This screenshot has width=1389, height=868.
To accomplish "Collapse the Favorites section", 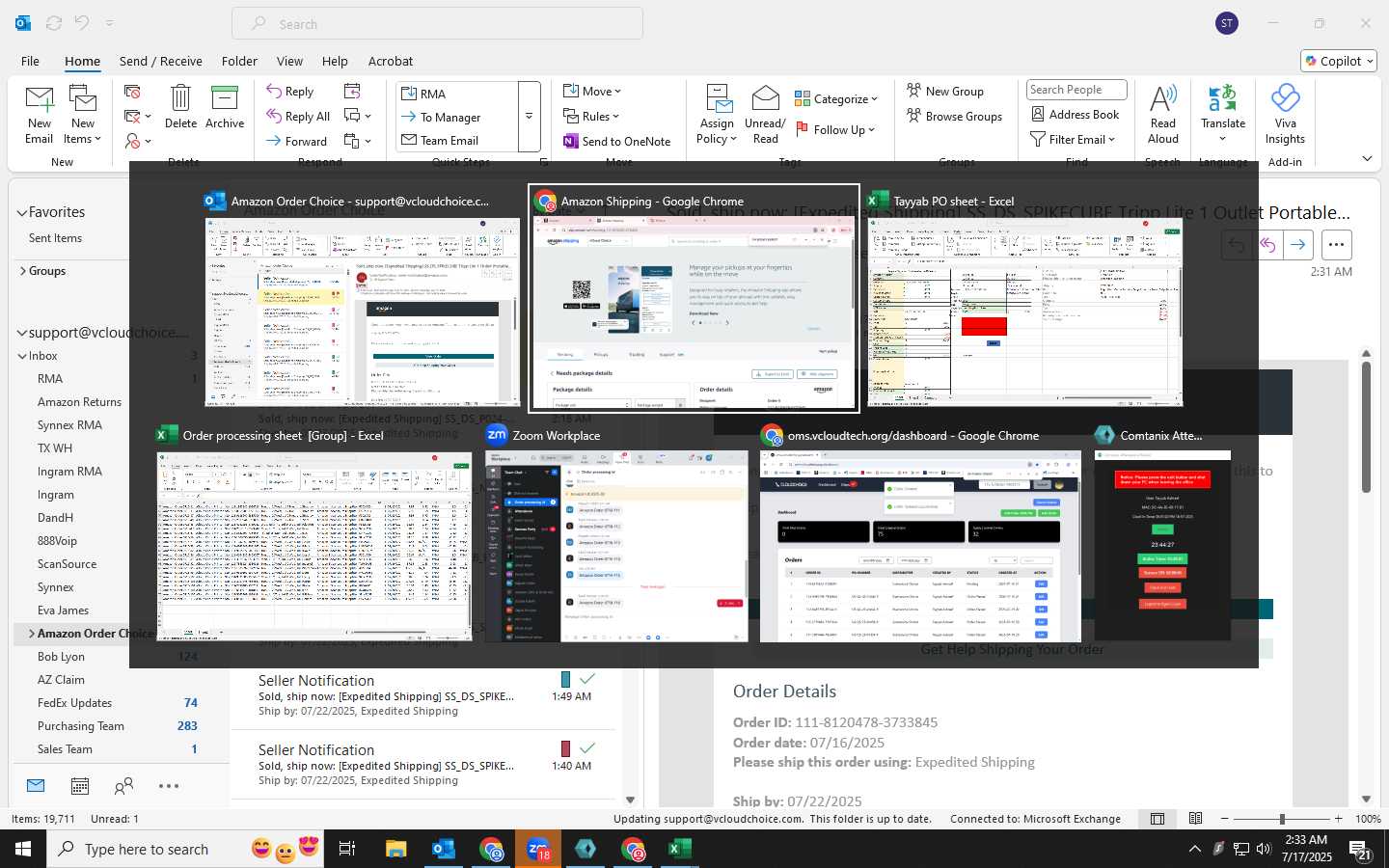I will pos(21,212).
